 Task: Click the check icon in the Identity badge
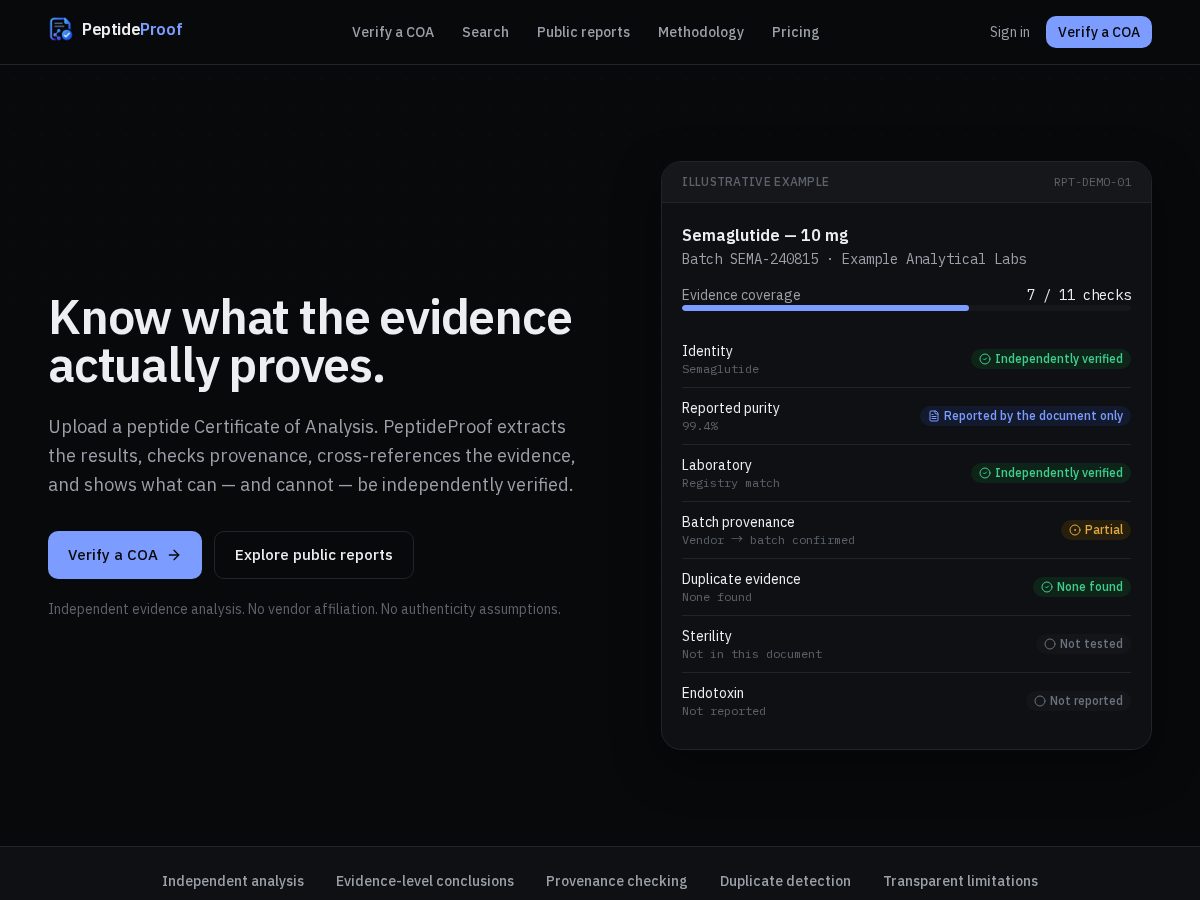(x=984, y=359)
